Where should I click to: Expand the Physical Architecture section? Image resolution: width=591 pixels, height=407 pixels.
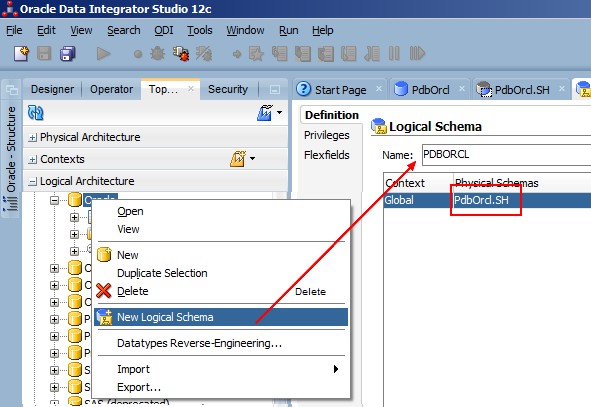33,138
